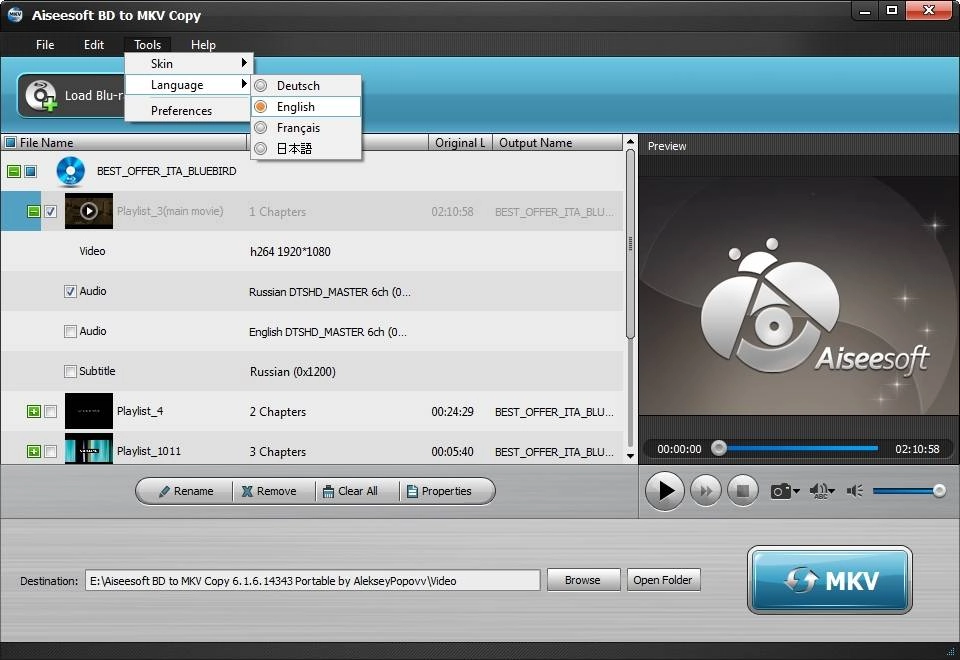This screenshot has width=960, height=660.
Task: Take a snapshot with the camera icon
Action: pyautogui.click(x=780, y=491)
